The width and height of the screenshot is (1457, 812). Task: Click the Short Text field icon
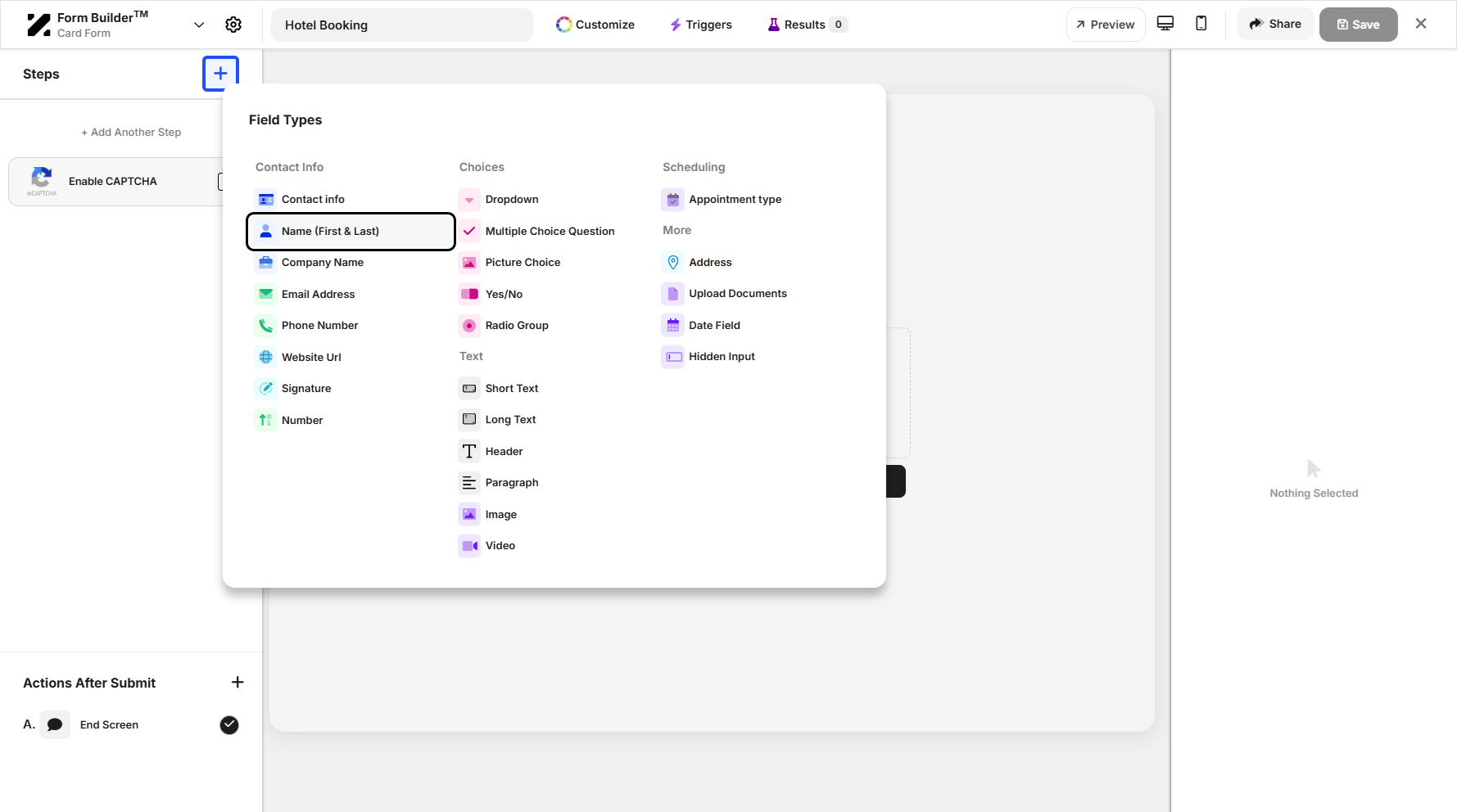coord(469,388)
